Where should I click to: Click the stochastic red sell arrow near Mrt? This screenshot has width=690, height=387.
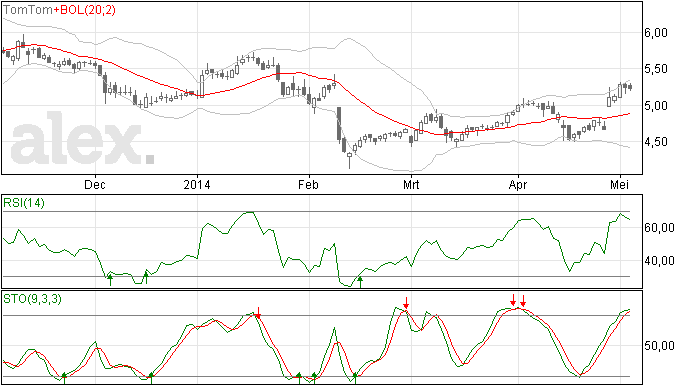tap(406, 302)
